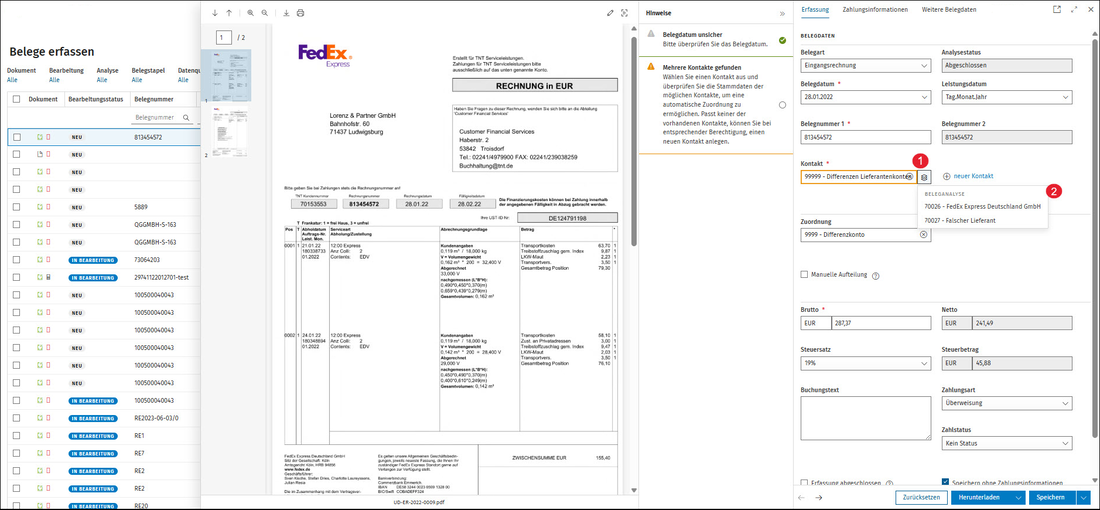Viewport: 1100px width, 510px height.
Task: Check Erfassung abgeschlossen checkbox
Action: (x=804, y=483)
